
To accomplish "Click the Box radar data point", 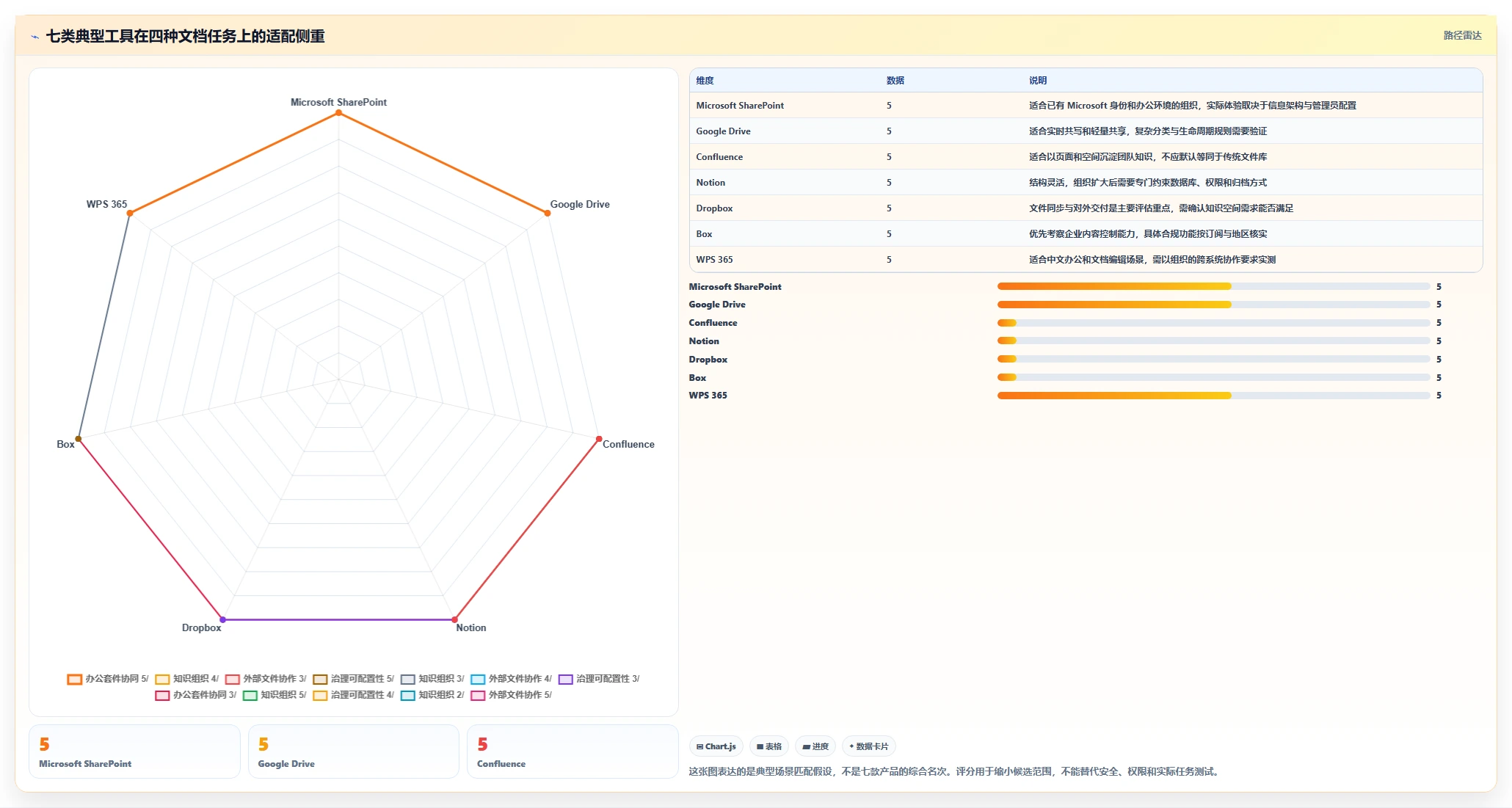I will click(79, 439).
